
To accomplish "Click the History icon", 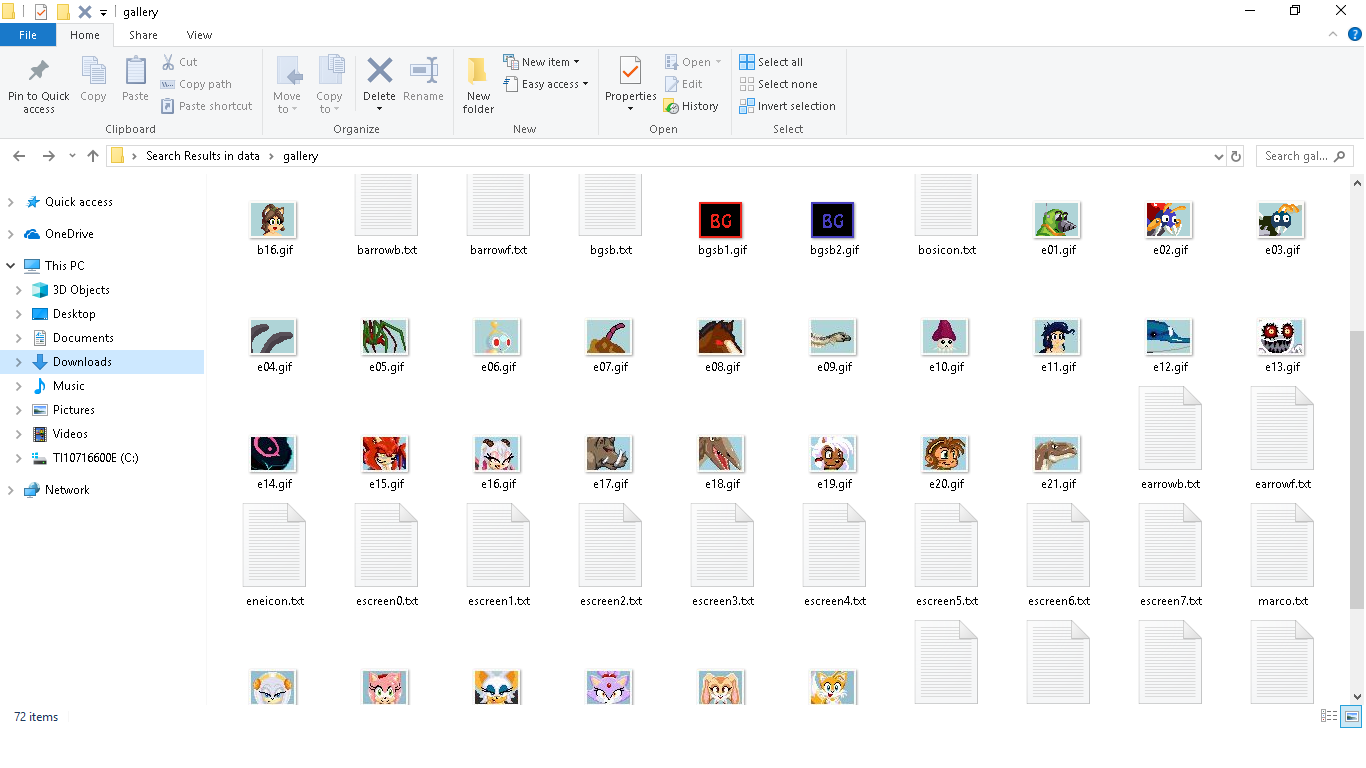I will (x=691, y=106).
